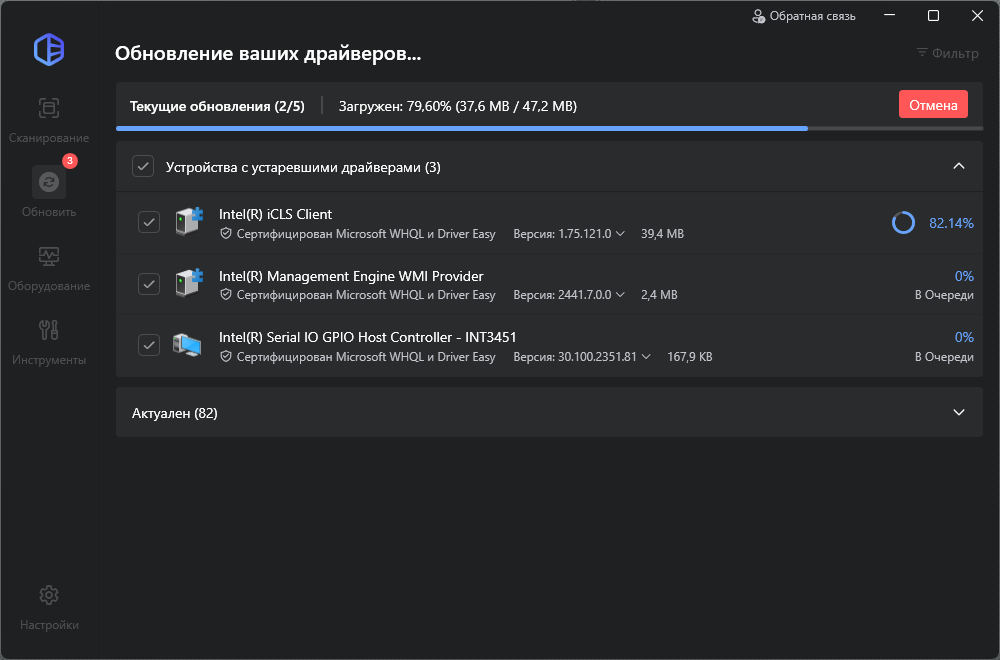This screenshot has height=660, width=1000.
Task: Click the red 3 notification badge
Action: pos(70,161)
